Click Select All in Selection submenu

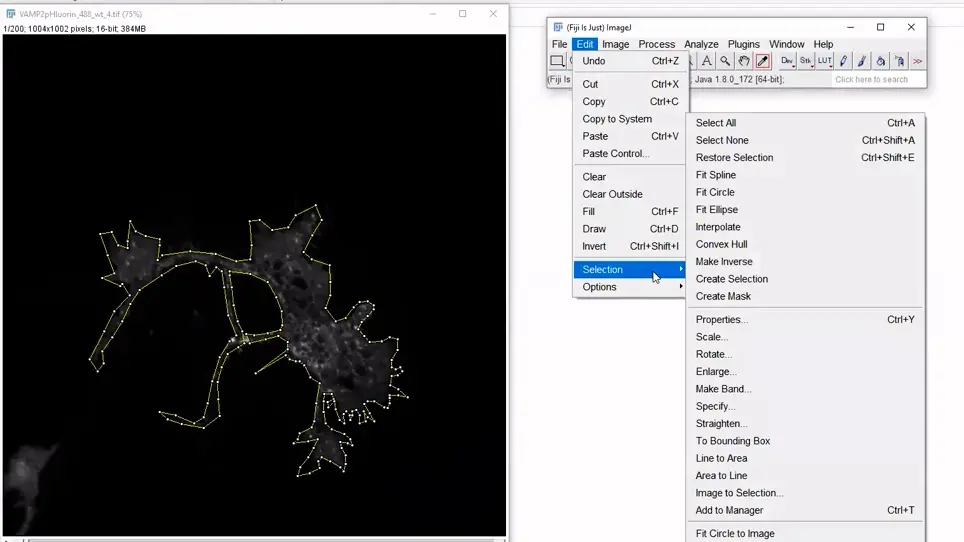805,123
